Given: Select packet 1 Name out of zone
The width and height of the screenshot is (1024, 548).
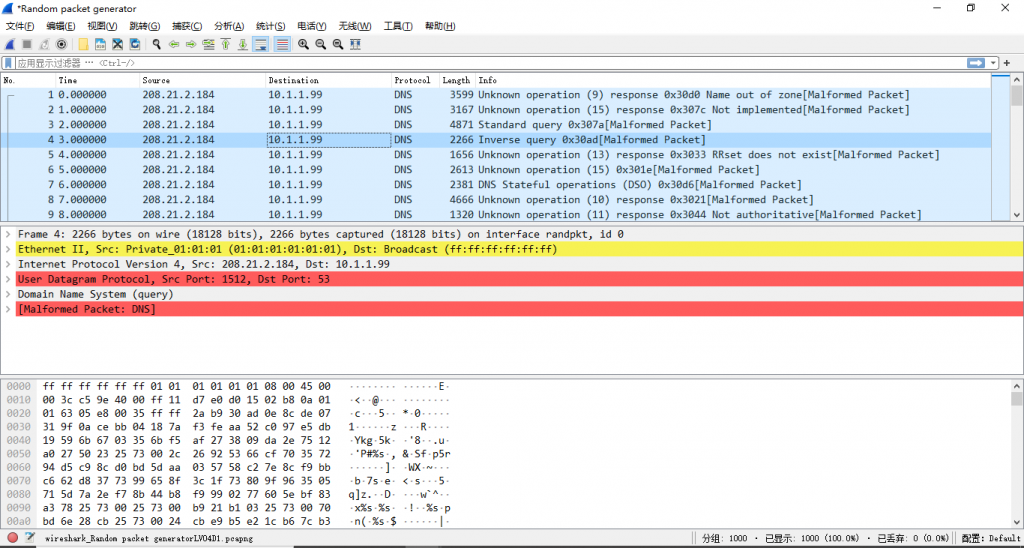Looking at the screenshot, I should point(496,95).
